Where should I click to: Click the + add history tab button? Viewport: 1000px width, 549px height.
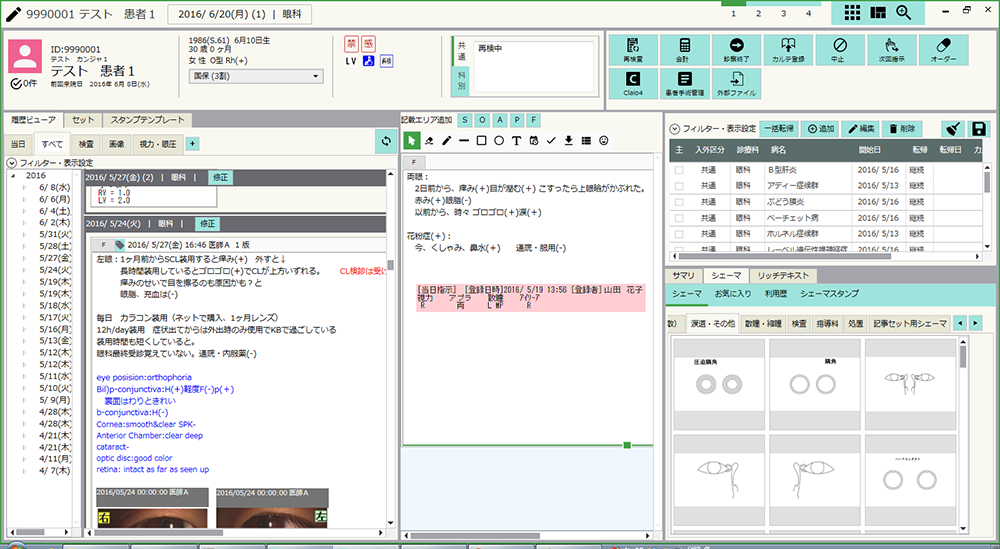(193, 144)
